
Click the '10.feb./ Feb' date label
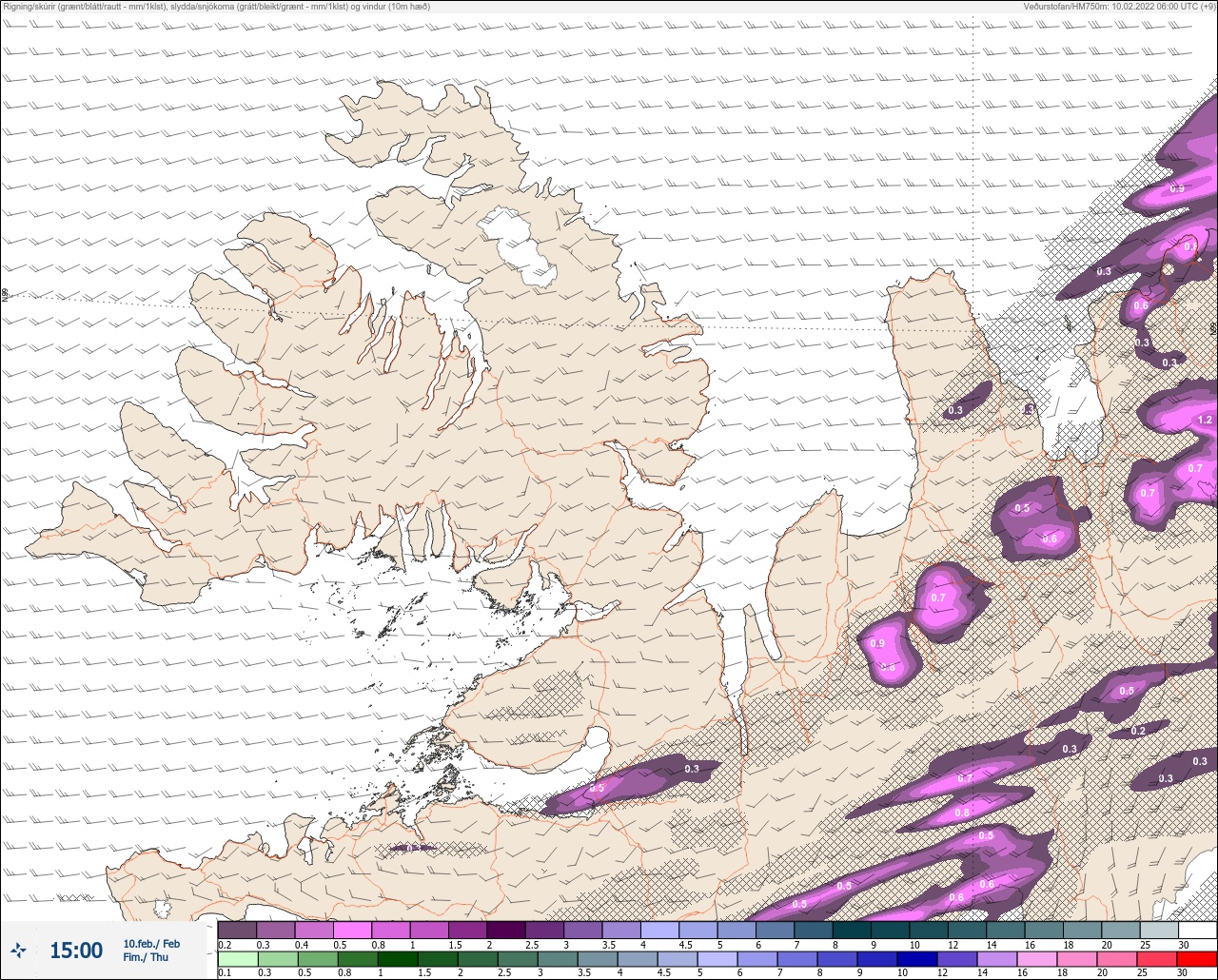pyautogui.click(x=151, y=944)
